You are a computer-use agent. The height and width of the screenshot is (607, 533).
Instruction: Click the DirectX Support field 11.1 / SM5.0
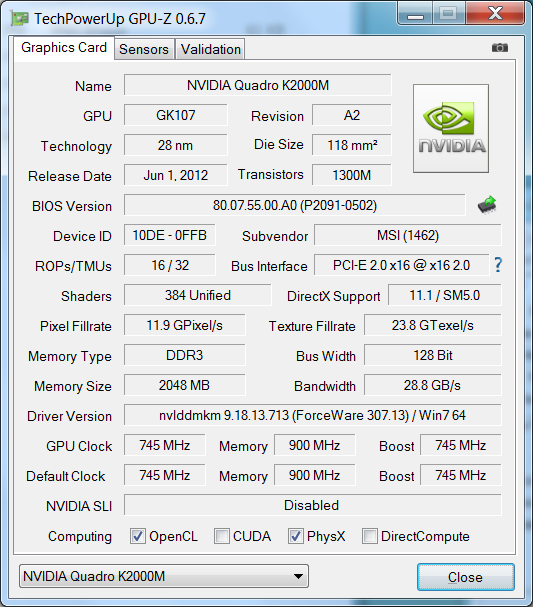click(x=445, y=295)
